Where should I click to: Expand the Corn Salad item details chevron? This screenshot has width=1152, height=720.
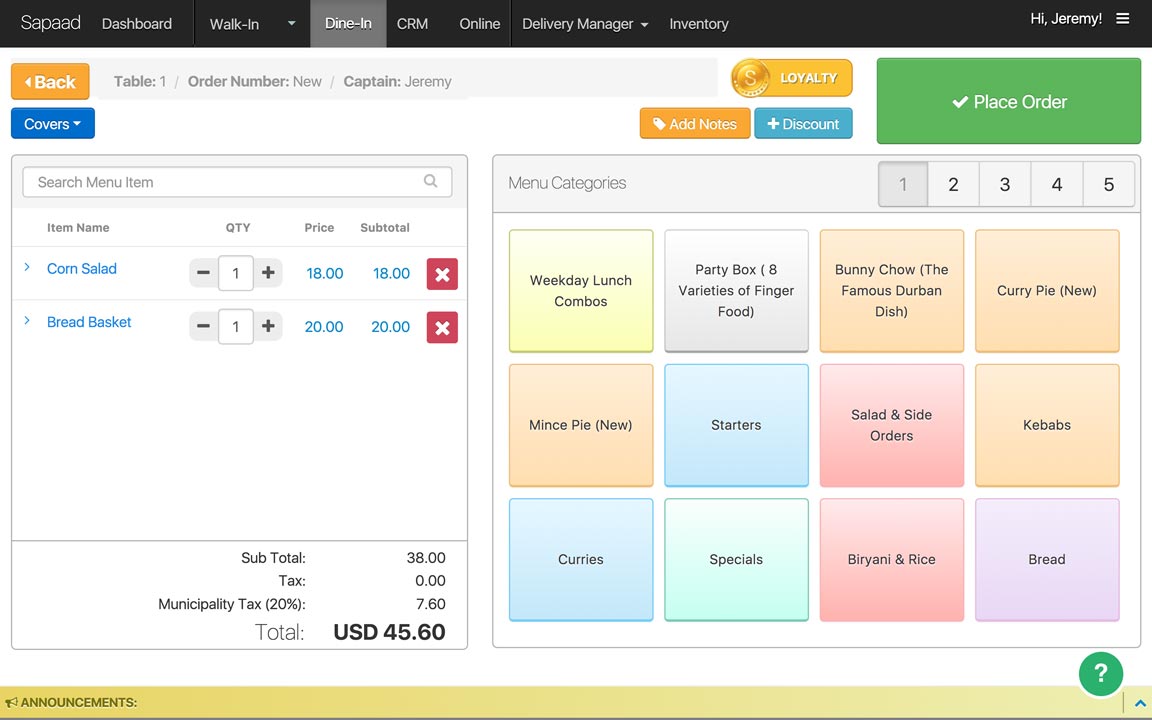tap(27, 267)
